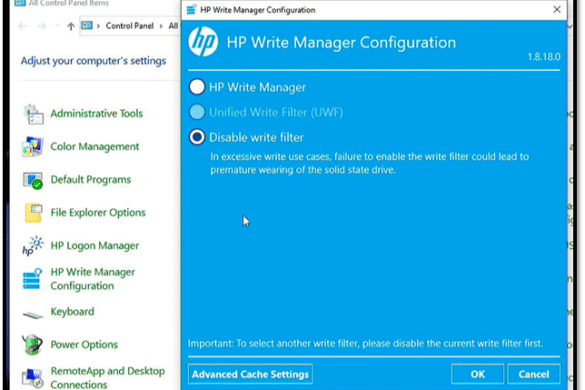
Task: Click the Keyboard icon
Action: coord(33,314)
